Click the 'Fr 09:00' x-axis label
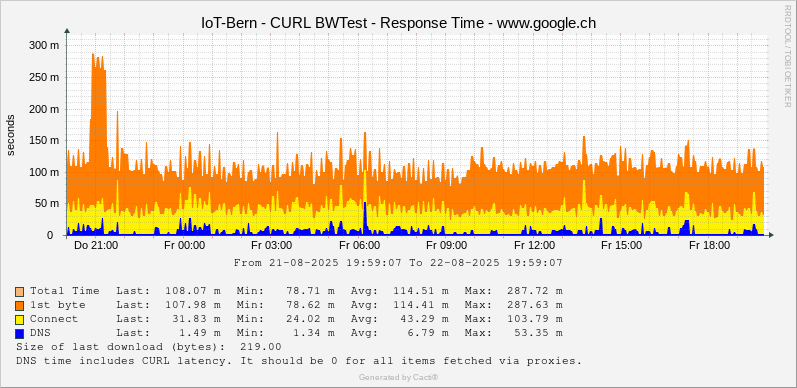The width and height of the screenshot is (797, 388). pyautogui.click(x=447, y=246)
